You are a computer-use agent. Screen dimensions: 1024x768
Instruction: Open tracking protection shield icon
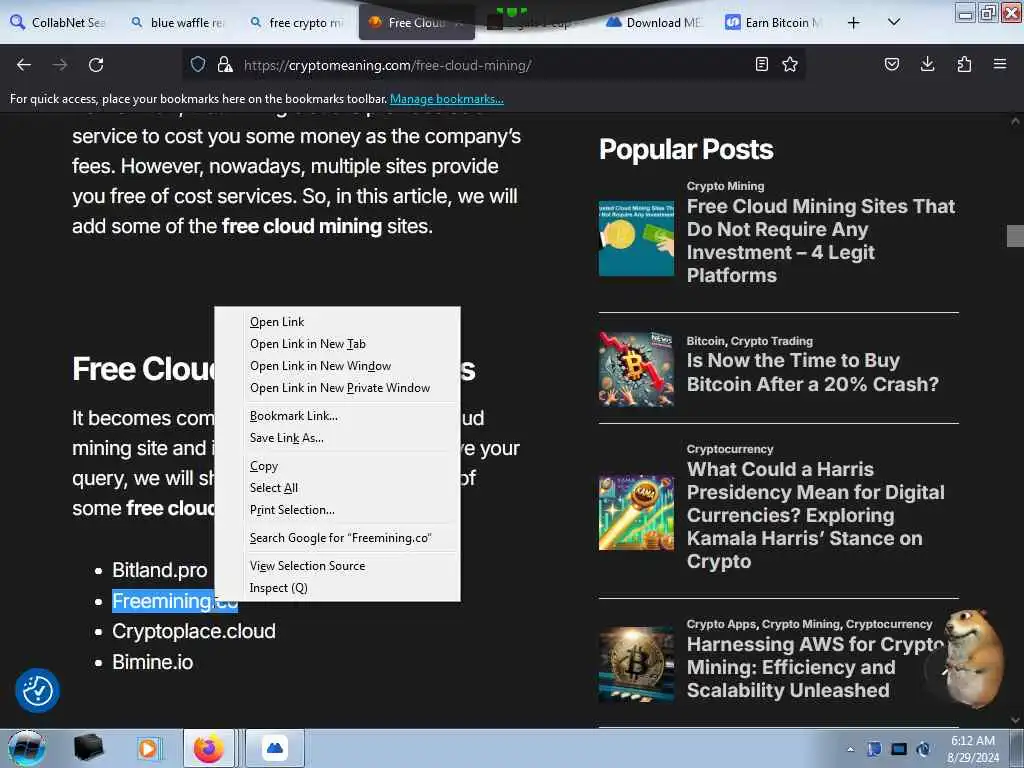coord(198,65)
